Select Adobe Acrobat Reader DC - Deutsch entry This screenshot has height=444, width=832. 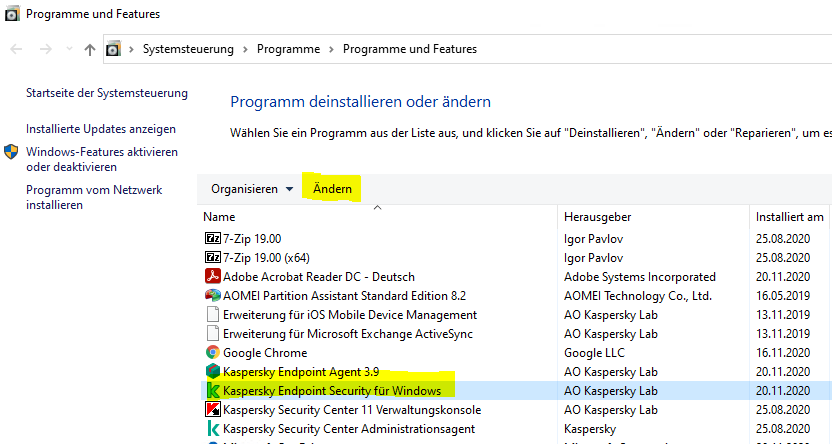319,277
